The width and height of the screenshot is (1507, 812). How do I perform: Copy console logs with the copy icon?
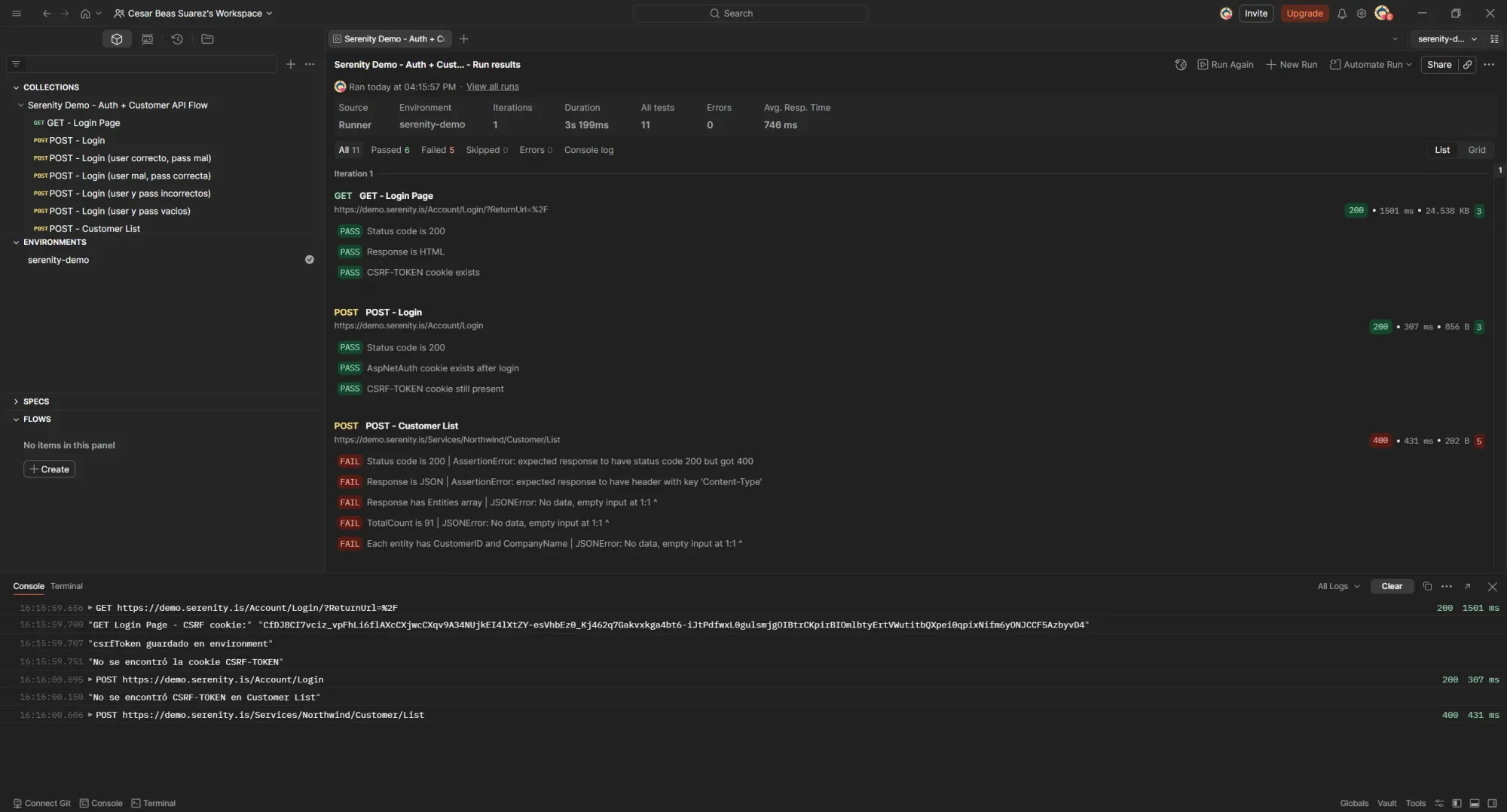click(1426, 586)
